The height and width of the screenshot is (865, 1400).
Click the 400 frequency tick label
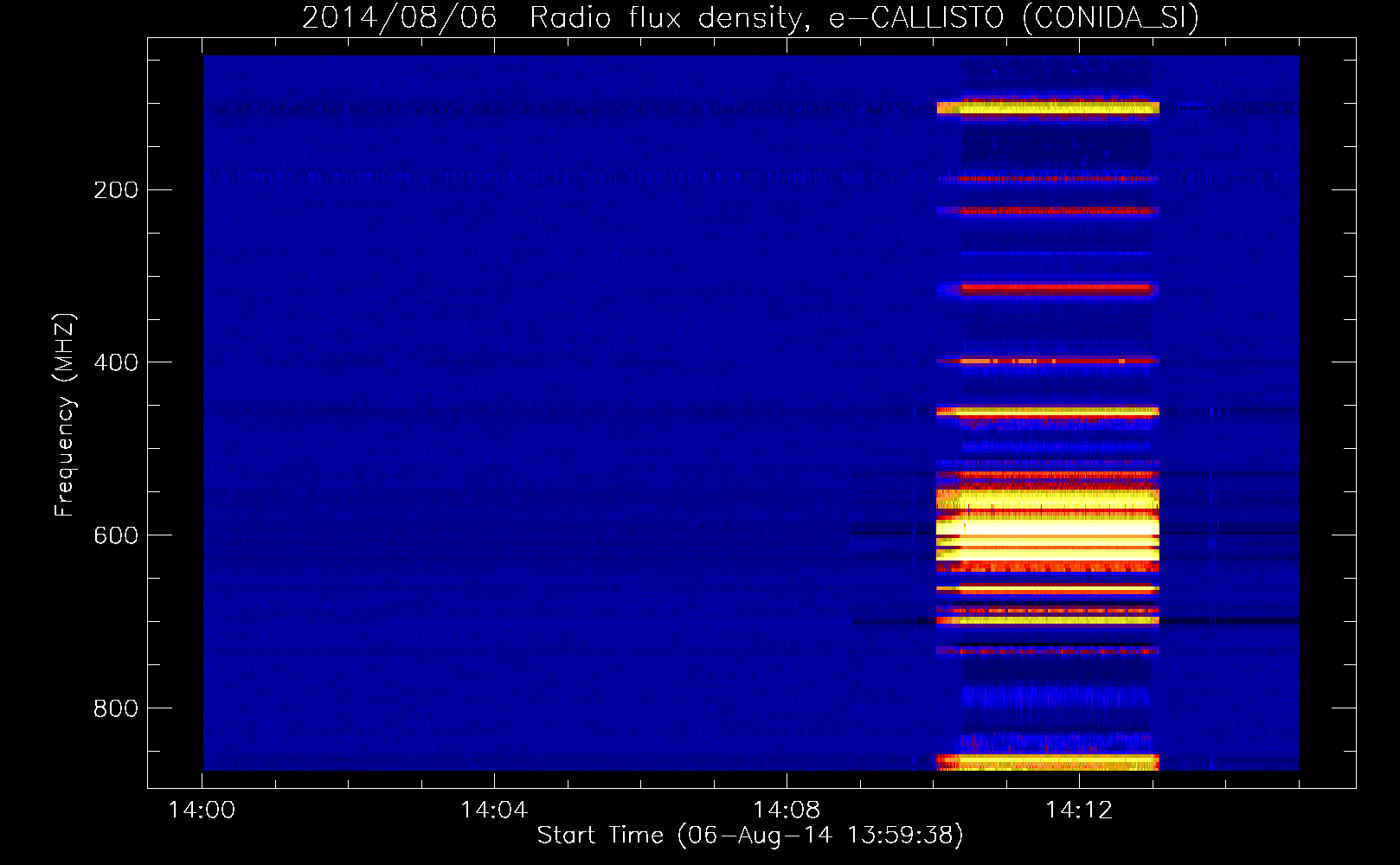click(116, 363)
